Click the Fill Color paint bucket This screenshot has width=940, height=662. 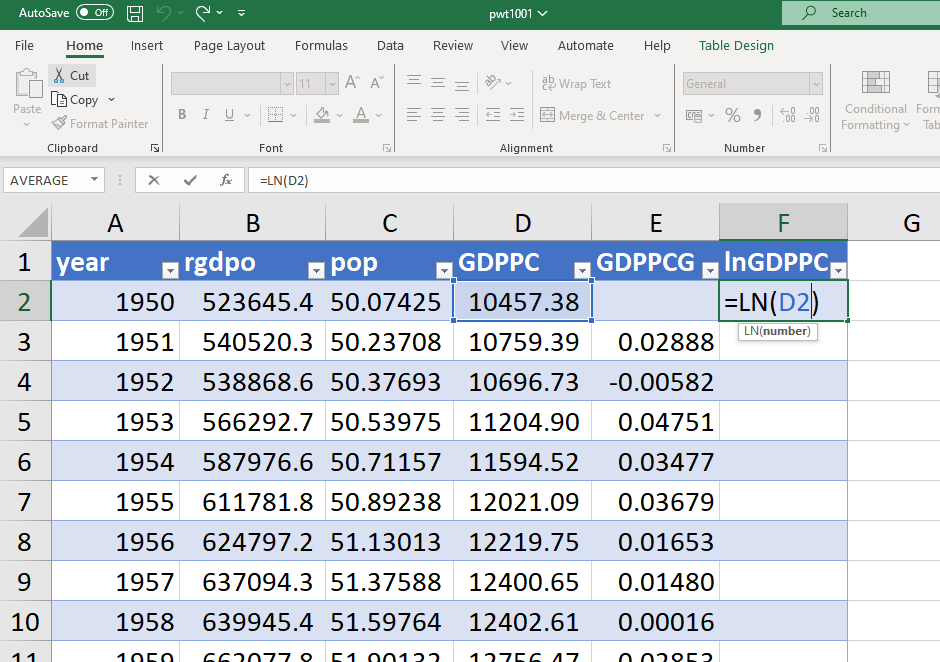pyautogui.click(x=322, y=115)
